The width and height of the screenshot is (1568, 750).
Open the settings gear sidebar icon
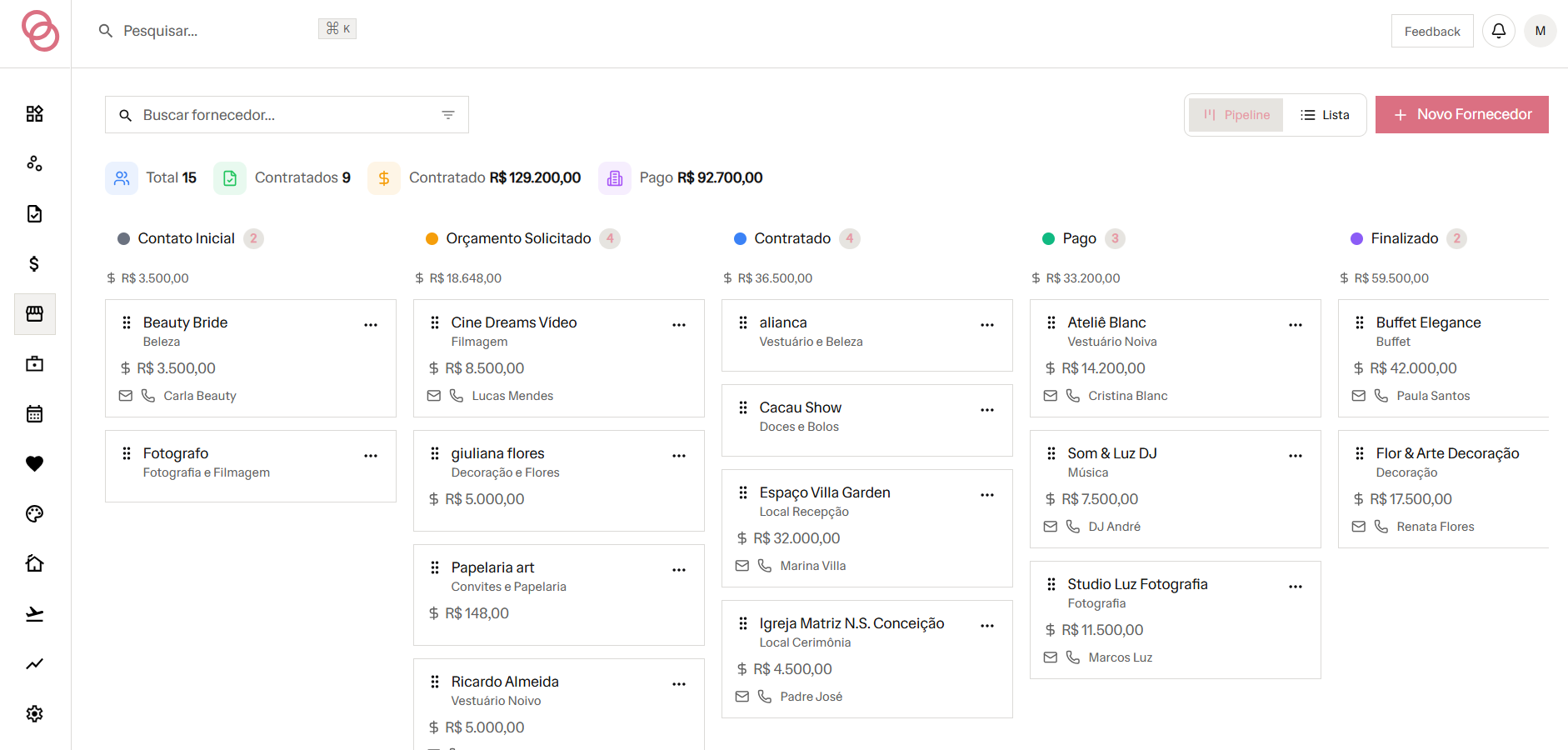pyautogui.click(x=34, y=713)
